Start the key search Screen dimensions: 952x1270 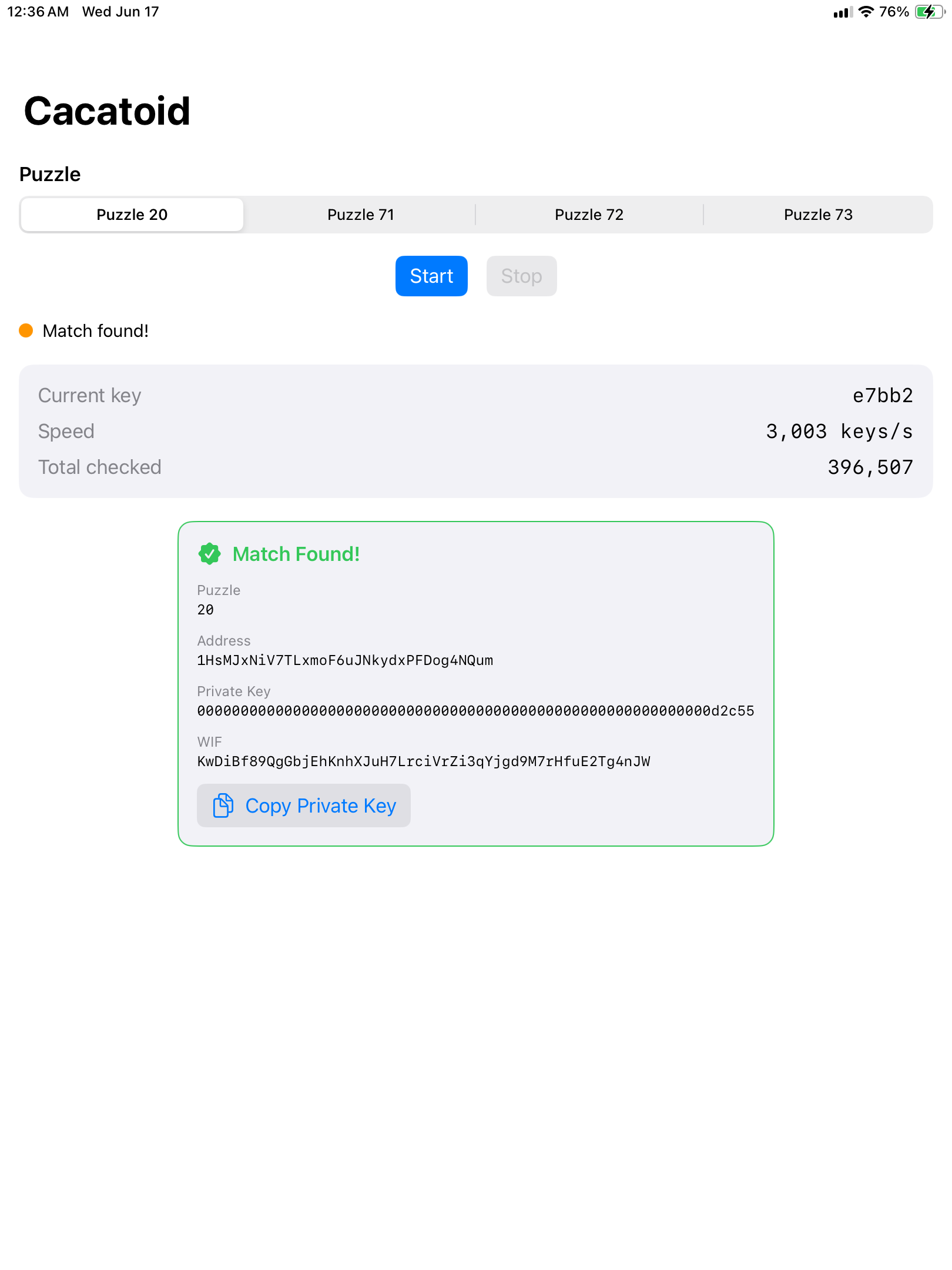(431, 276)
